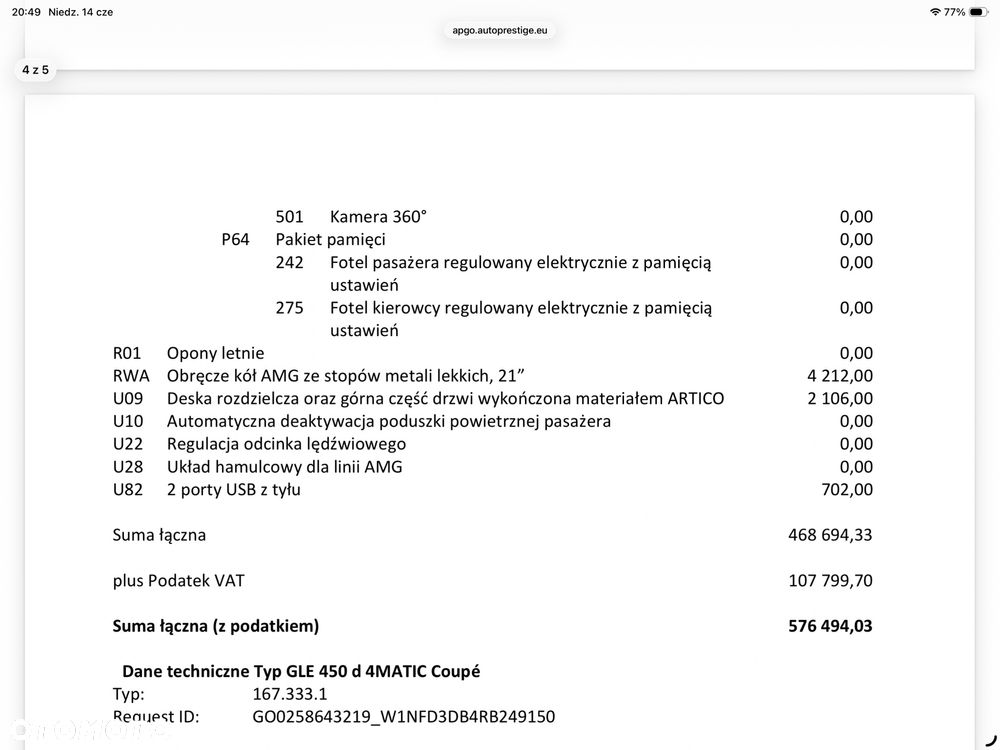Screen dimensions: 1000x750
Task: Select code 'U10'
Action: tap(128, 422)
